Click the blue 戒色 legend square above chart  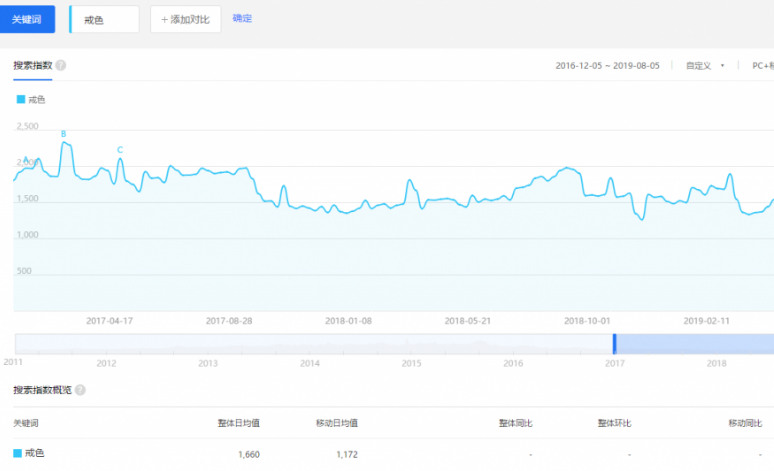click(20, 99)
